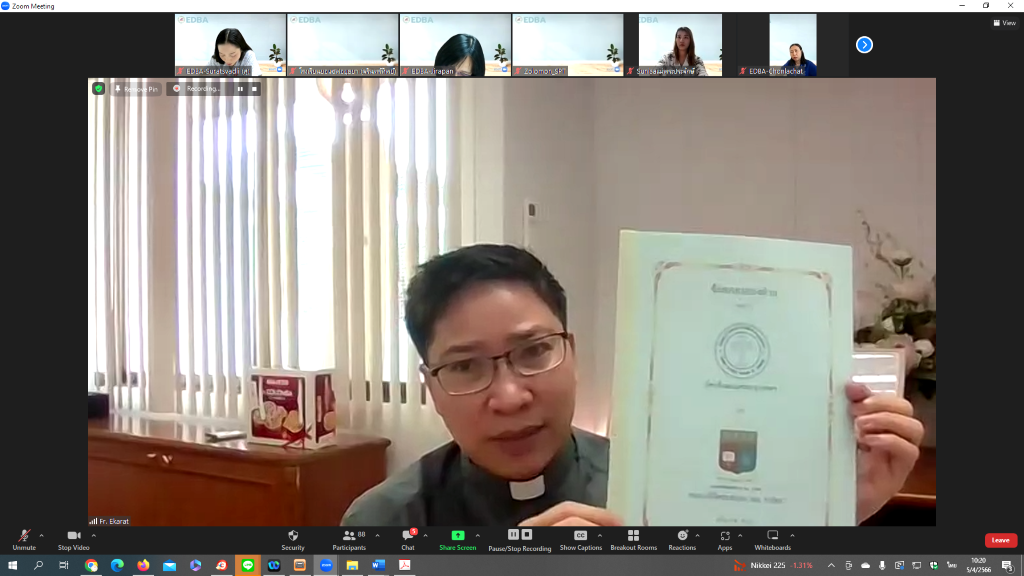Toggle Show Captions
1024x576 pixels.
(581, 539)
